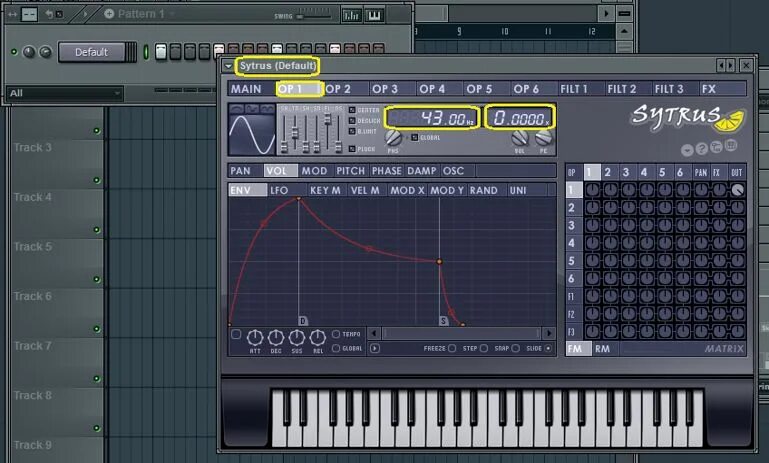The height and width of the screenshot is (463, 769).
Task: Adjust the SWING slider
Action: [x=314, y=16]
